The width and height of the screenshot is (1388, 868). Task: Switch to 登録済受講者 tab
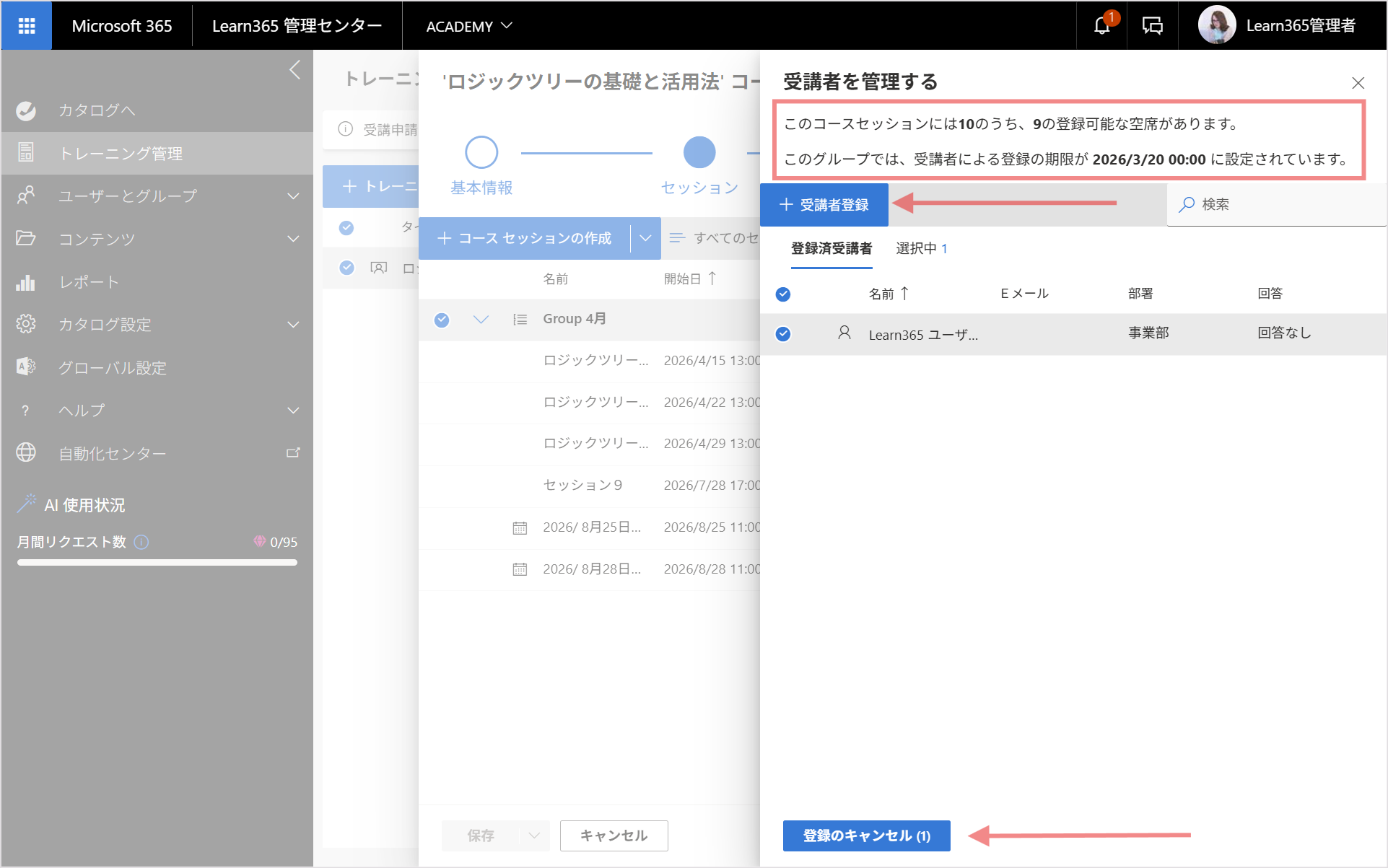tap(832, 249)
